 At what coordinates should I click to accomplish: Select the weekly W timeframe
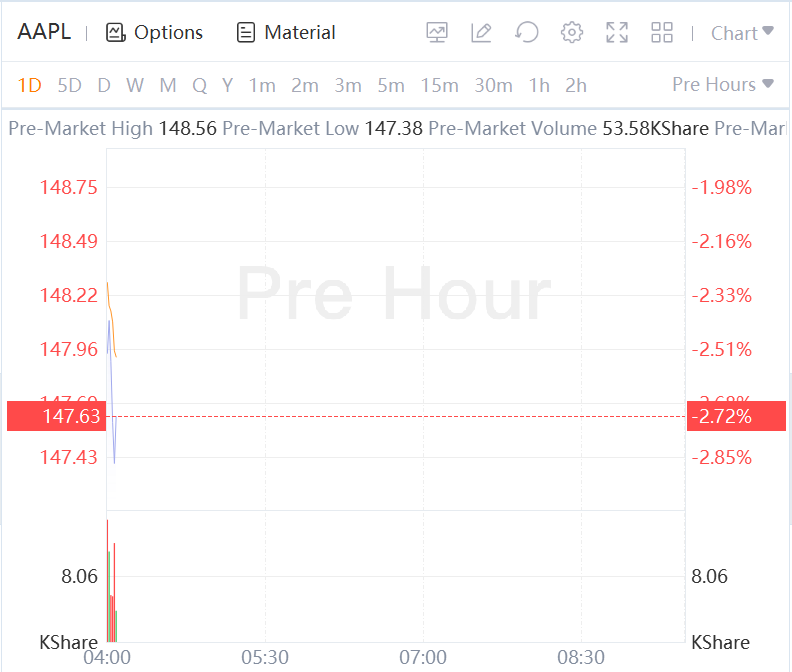(x=135, y=85)
